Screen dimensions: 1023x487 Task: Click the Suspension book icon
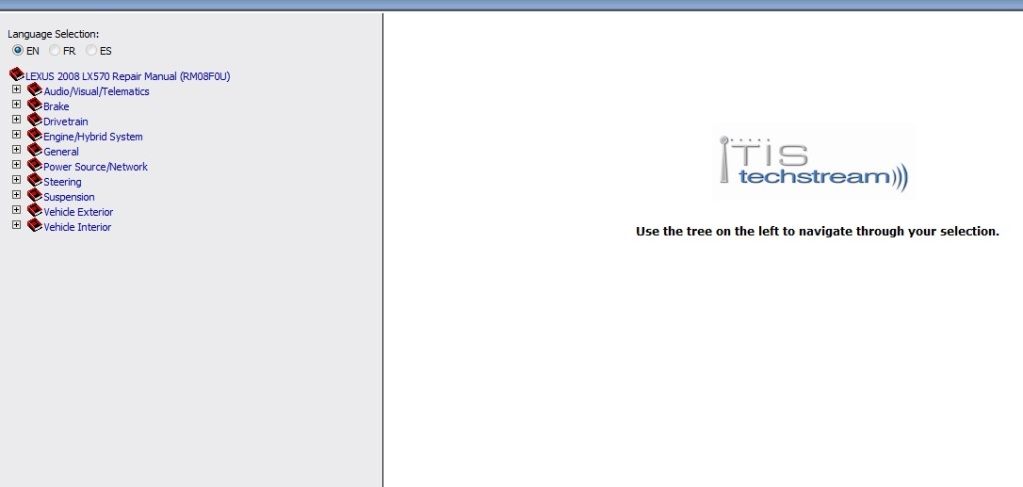[35, 195]
